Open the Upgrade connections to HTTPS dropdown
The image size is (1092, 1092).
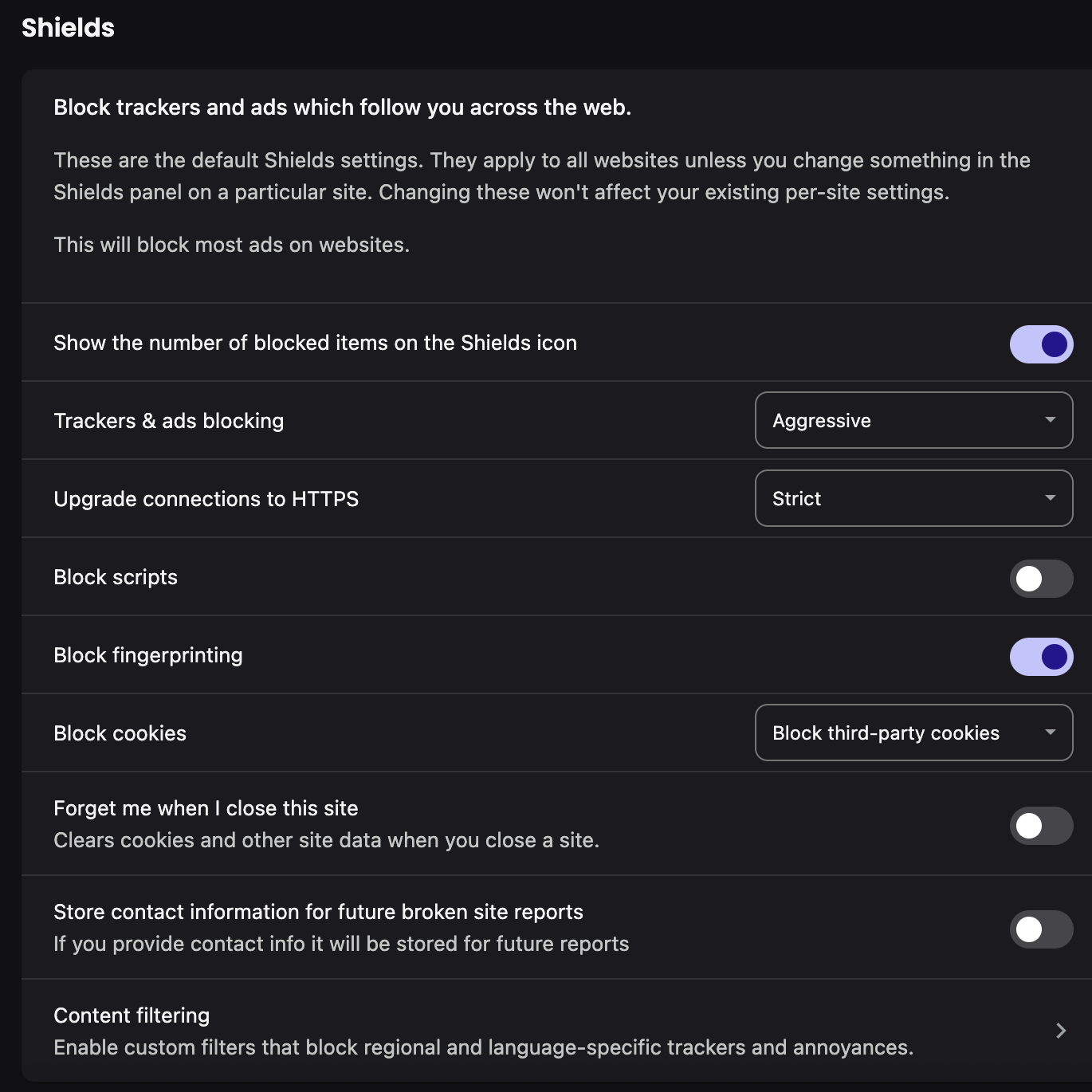tap(913, 498)
